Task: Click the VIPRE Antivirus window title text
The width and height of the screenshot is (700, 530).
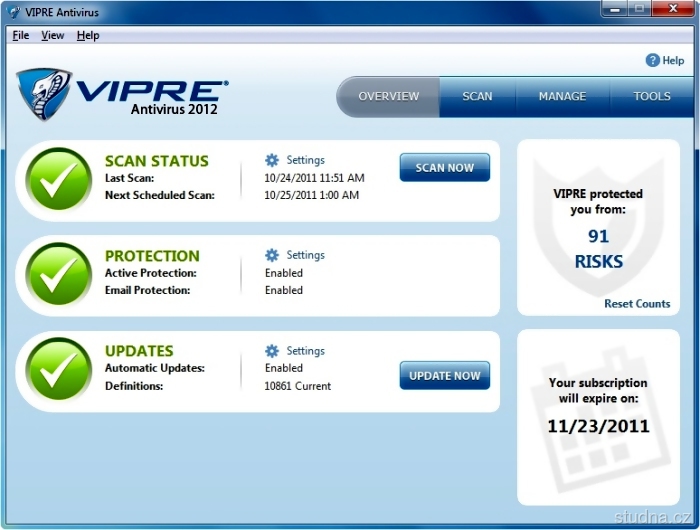Action: click(x=62, y=12)
